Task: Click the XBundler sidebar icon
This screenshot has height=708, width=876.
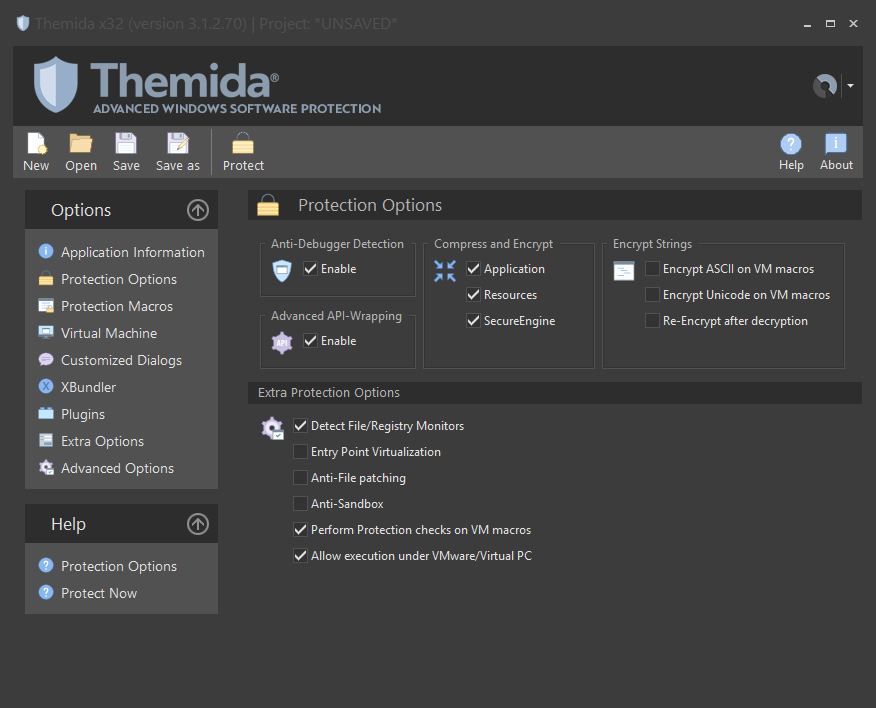Action: 46,386
